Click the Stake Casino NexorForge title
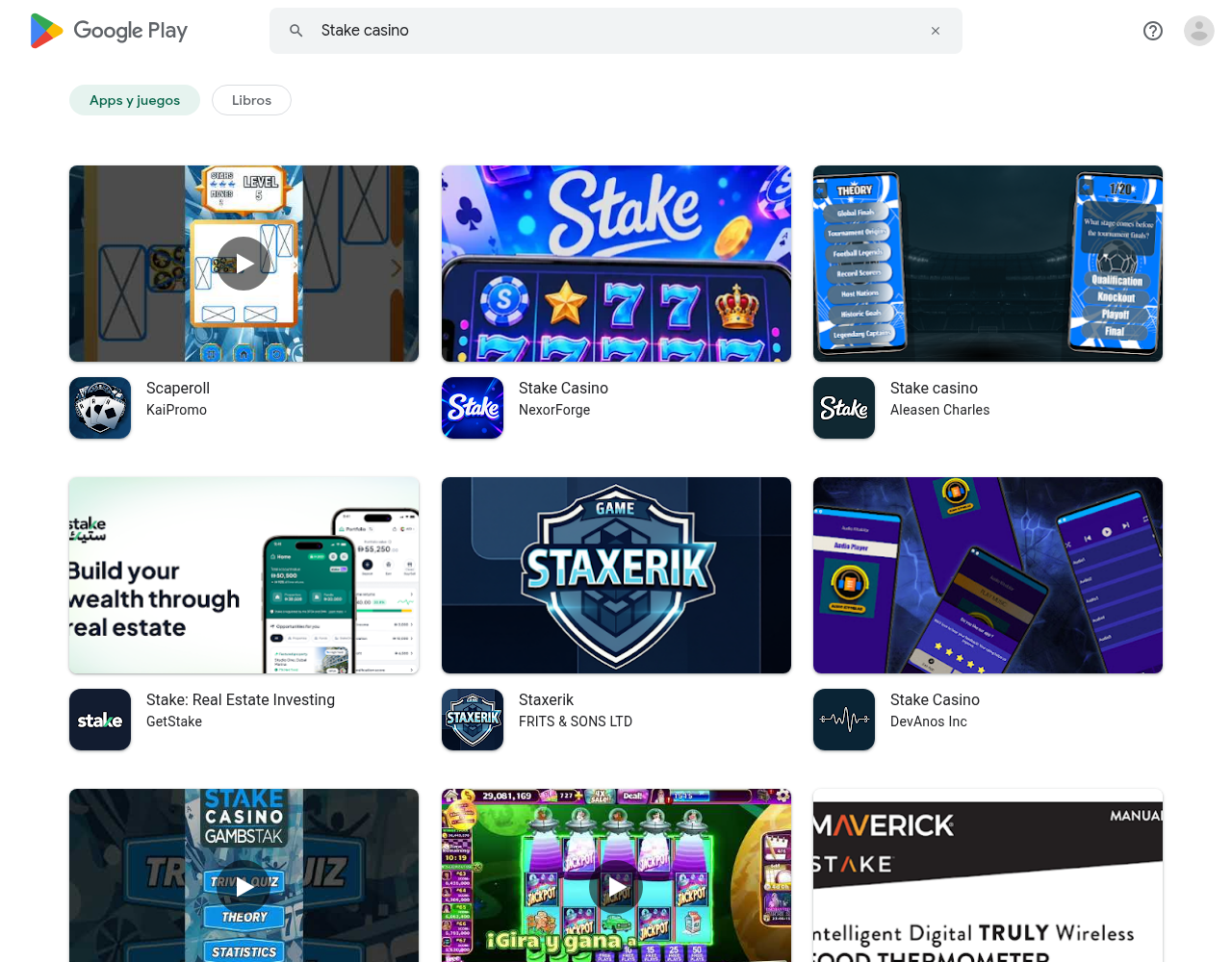 [563, 388]
